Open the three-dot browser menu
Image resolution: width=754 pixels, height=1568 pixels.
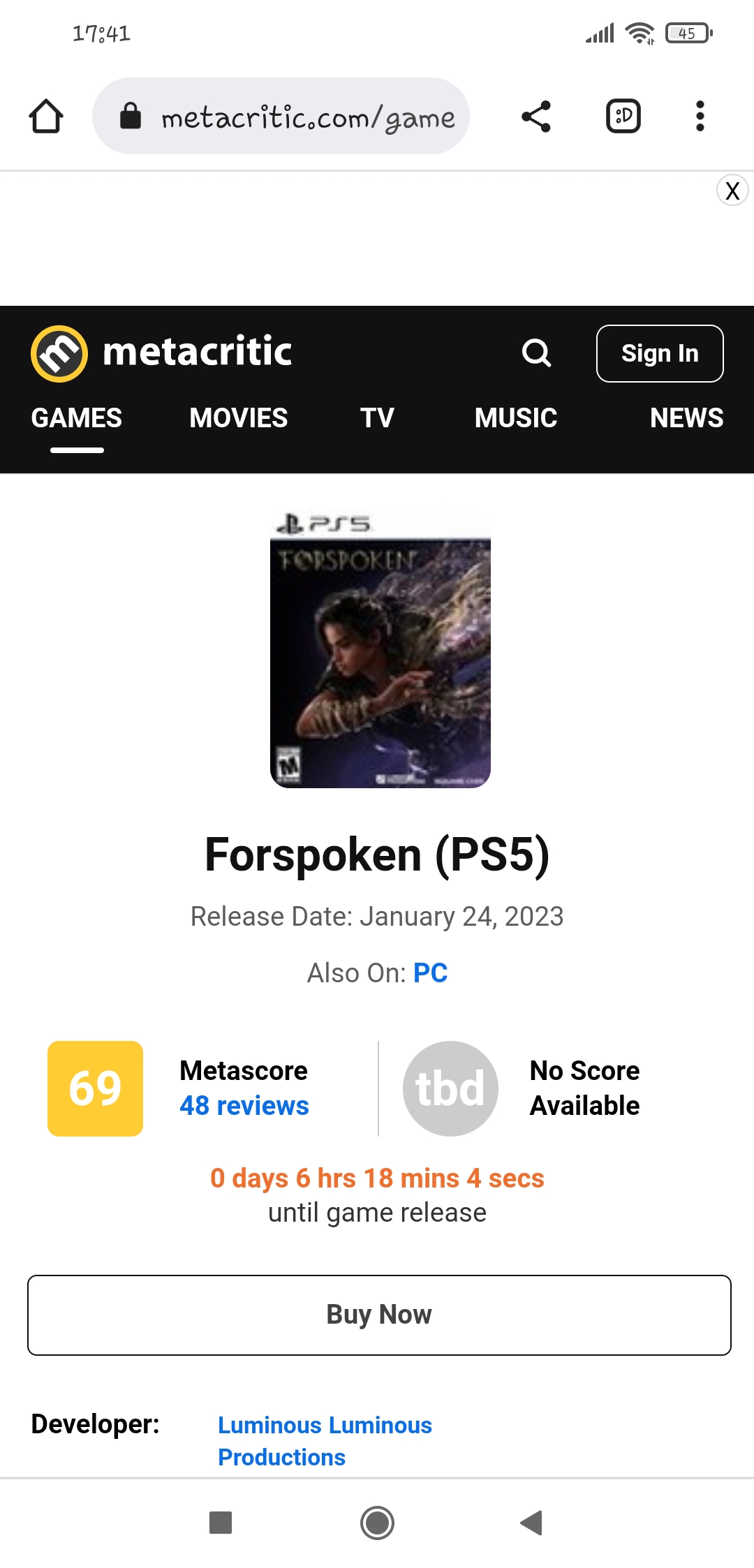tap(700, 116)
